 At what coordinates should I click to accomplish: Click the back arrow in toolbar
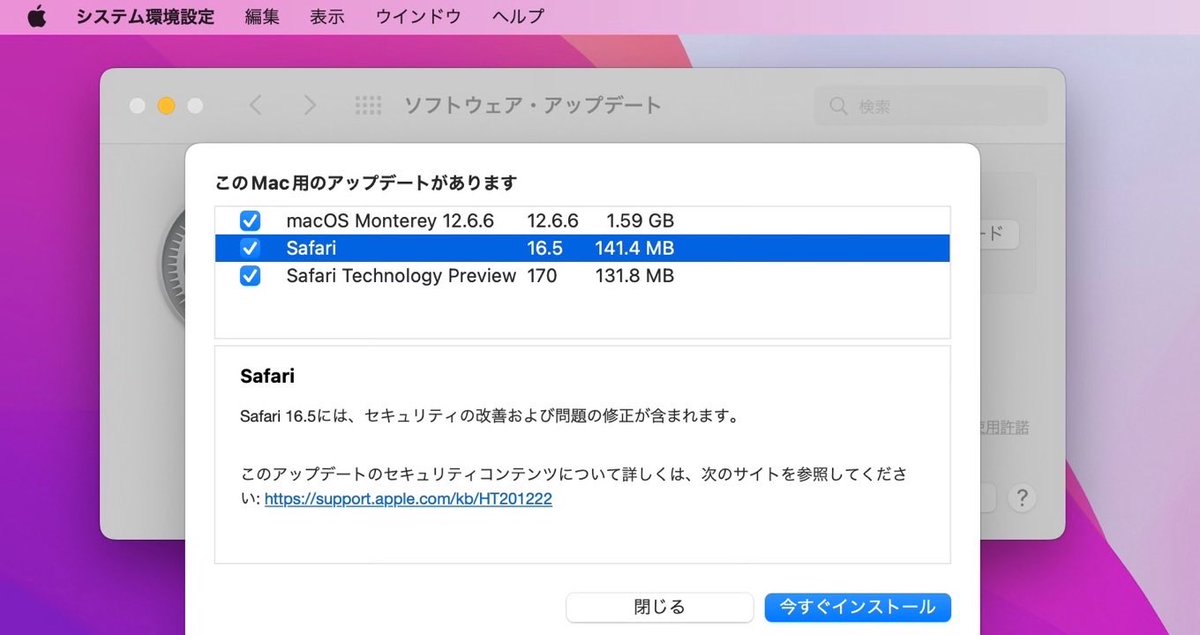[x=256, y=105]
